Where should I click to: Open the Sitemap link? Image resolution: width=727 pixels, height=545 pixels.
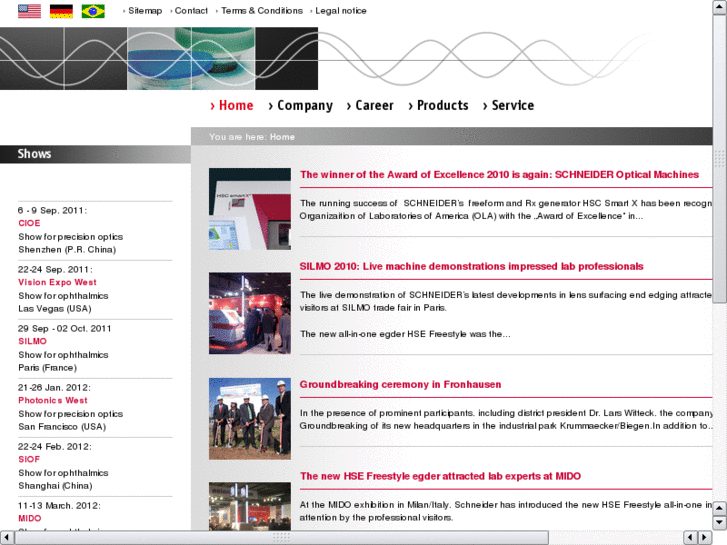[x=145, y=11]
